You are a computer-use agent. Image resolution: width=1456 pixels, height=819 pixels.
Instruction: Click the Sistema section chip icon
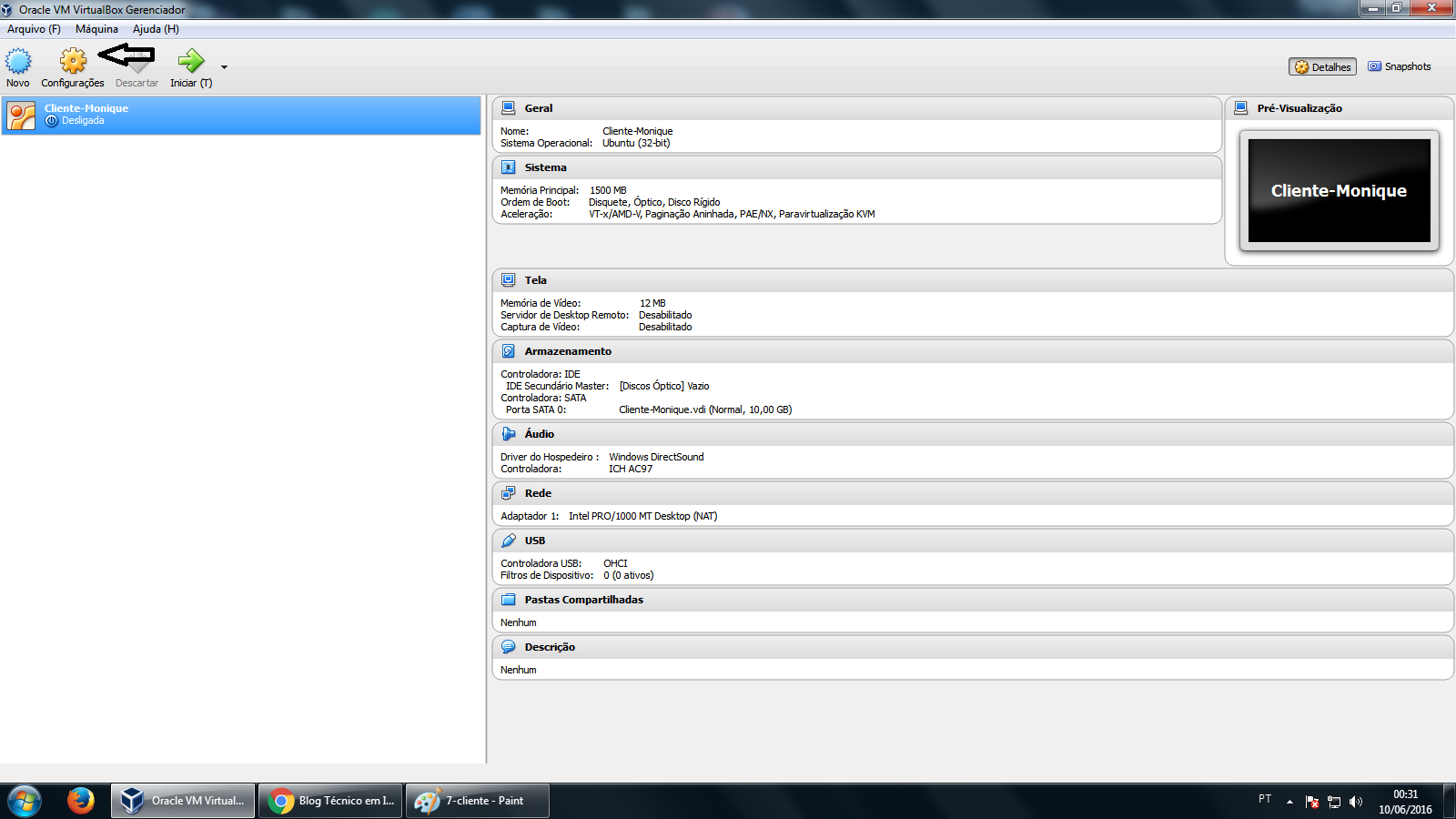click(x=509, y=167)
